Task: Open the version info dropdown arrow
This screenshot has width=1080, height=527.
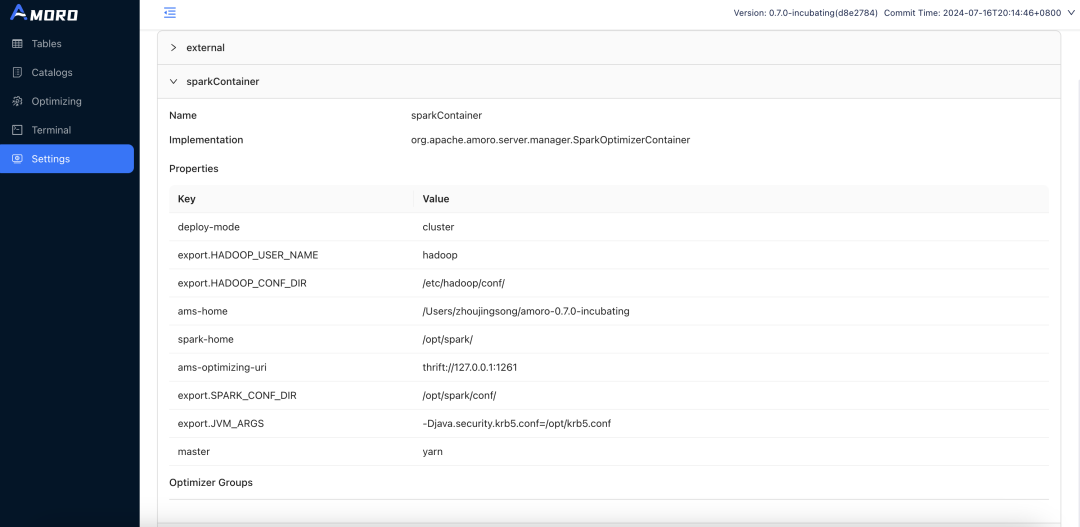Action: click(1071, 13)
